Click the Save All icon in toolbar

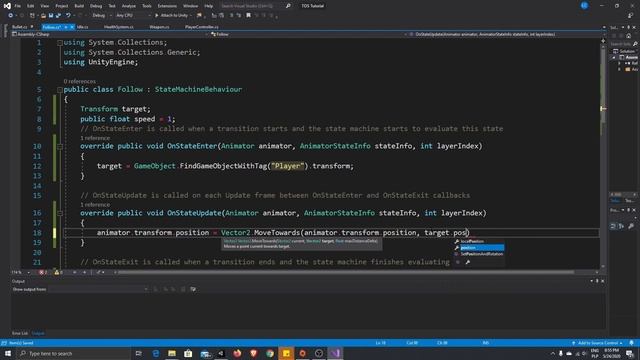[58, 16]
